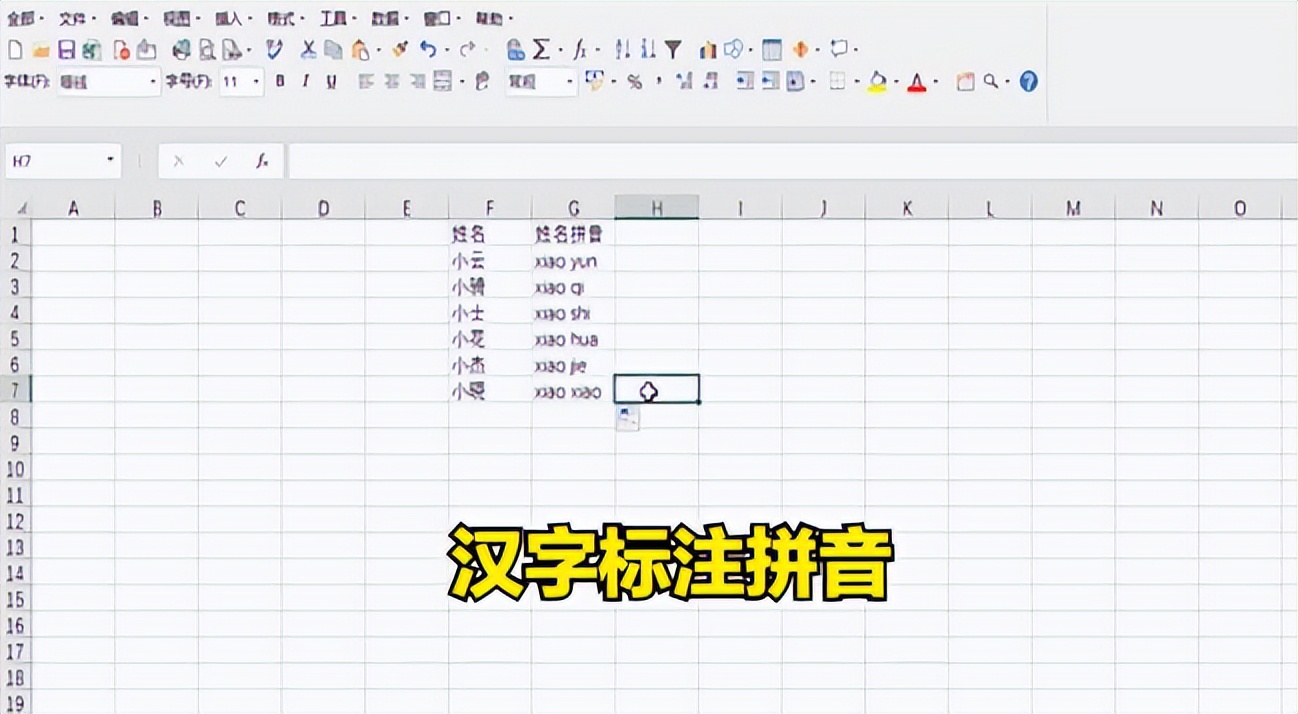Click the Fill Color bucket icon

877,83
